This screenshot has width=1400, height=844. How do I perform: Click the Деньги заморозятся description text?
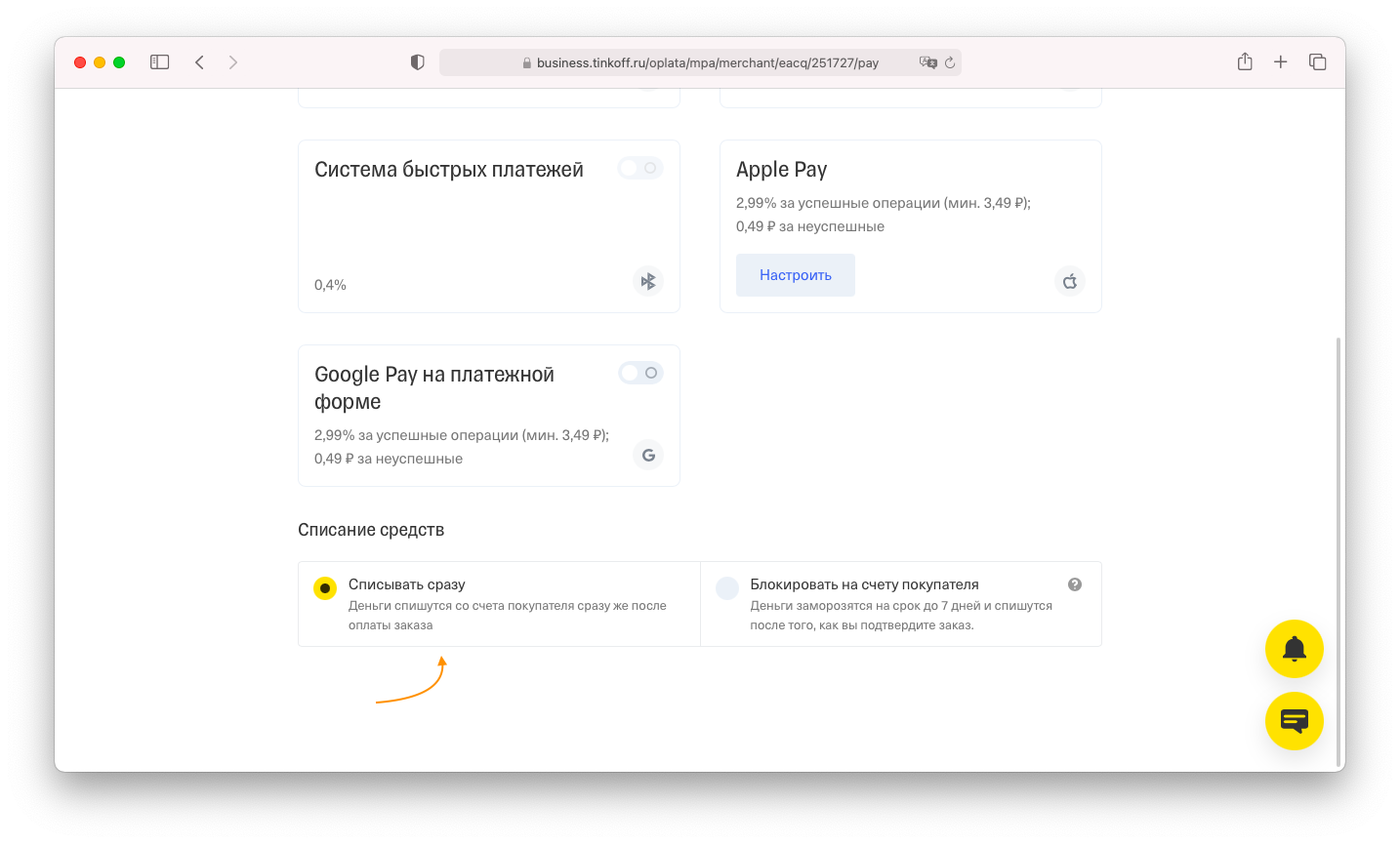[x=901, y=616]
